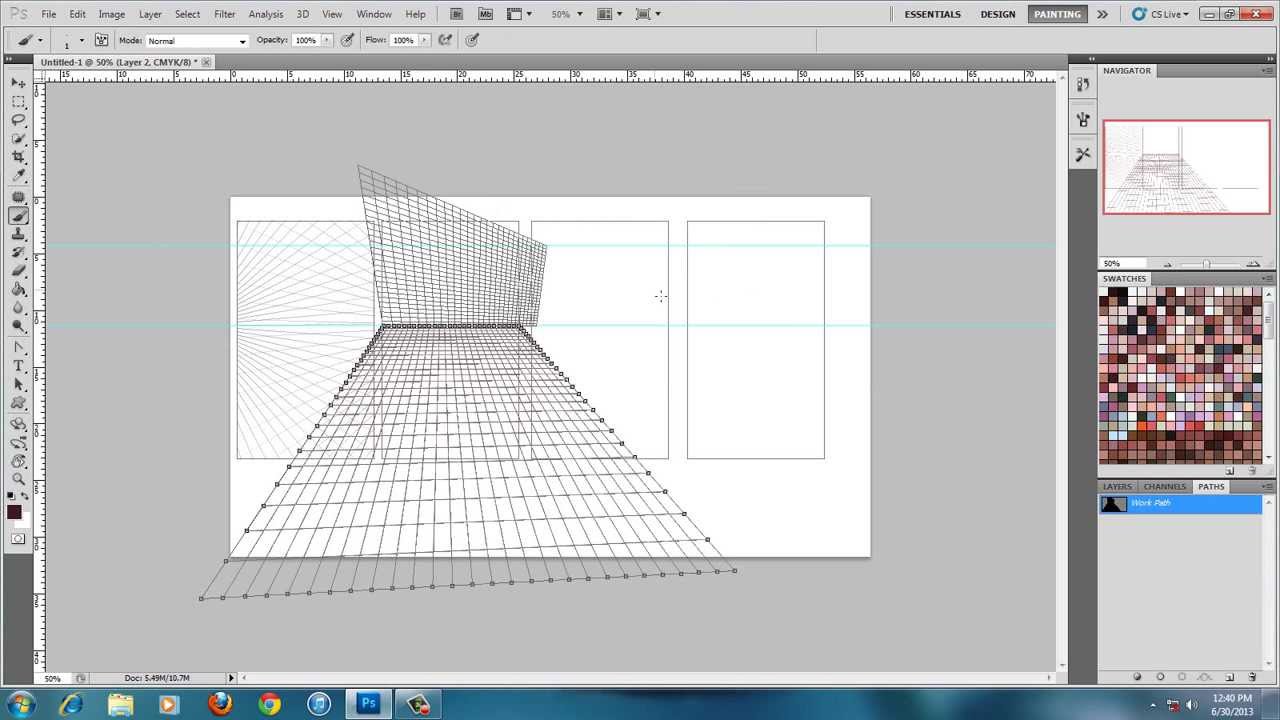Adjust the Navigator zoom slider
Image resolution: width=1280 pixels, height=720 pixels.
(1207, 264)
